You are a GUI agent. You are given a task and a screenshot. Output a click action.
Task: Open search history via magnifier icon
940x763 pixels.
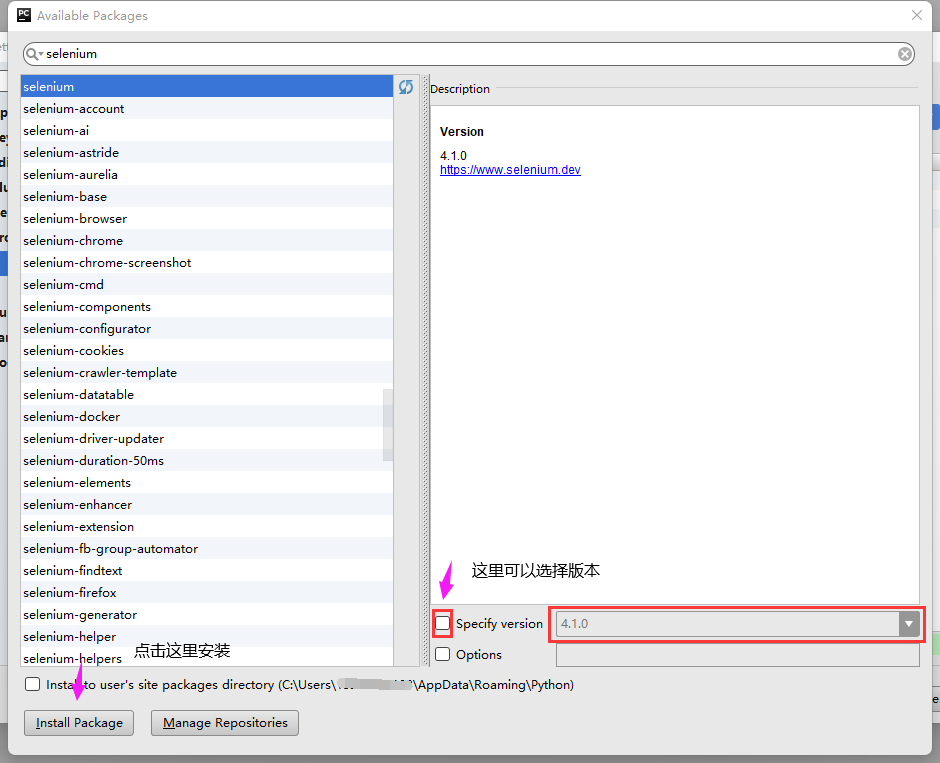tap(34, 54)
